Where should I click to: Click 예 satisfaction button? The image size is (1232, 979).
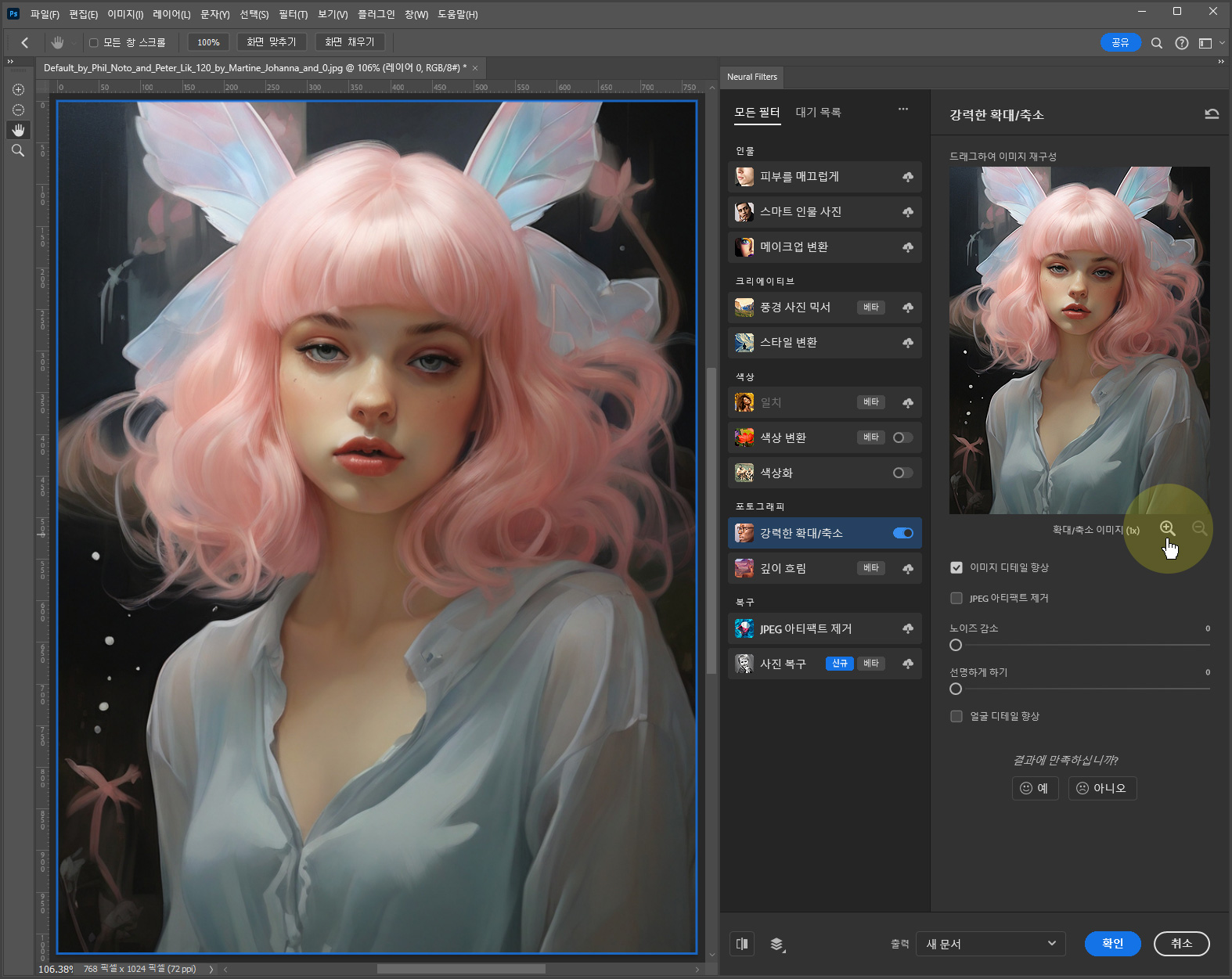[x=1035, y=788]
